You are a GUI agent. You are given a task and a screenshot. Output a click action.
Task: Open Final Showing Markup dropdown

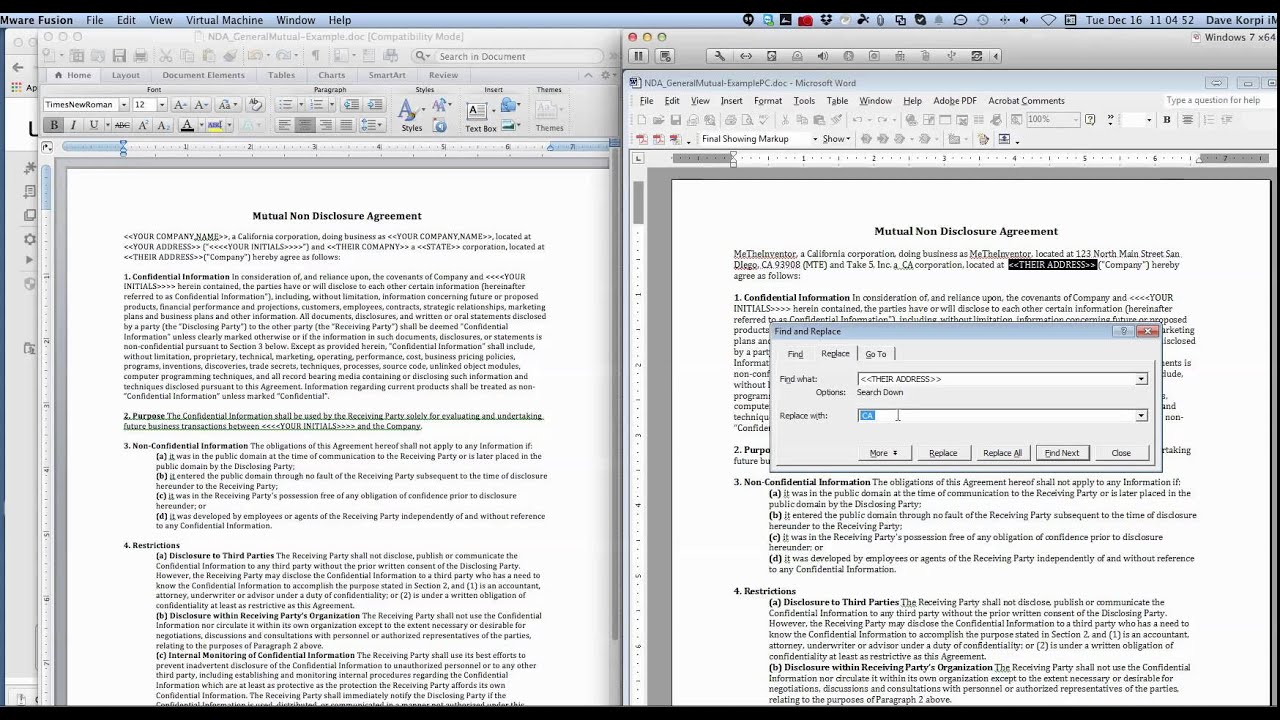[x=815, y=139]
